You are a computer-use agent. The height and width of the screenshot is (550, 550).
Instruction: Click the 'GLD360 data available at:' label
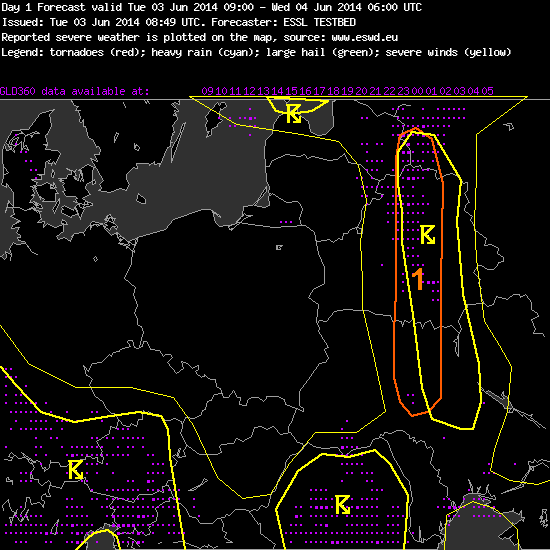pyautogui.click(x=74, y=91)
